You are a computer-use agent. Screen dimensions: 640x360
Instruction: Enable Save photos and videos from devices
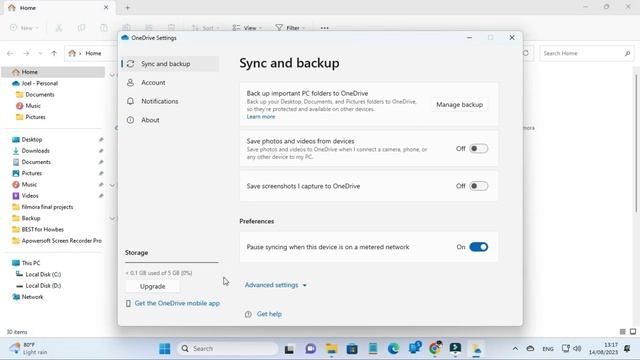(x=478, y=149)
